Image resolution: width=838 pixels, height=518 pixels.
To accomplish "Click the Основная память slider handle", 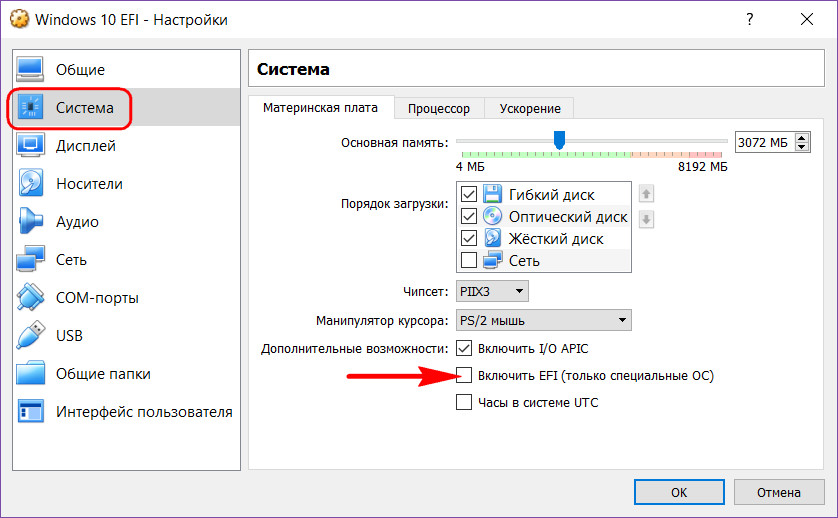I will click(559, 140).
